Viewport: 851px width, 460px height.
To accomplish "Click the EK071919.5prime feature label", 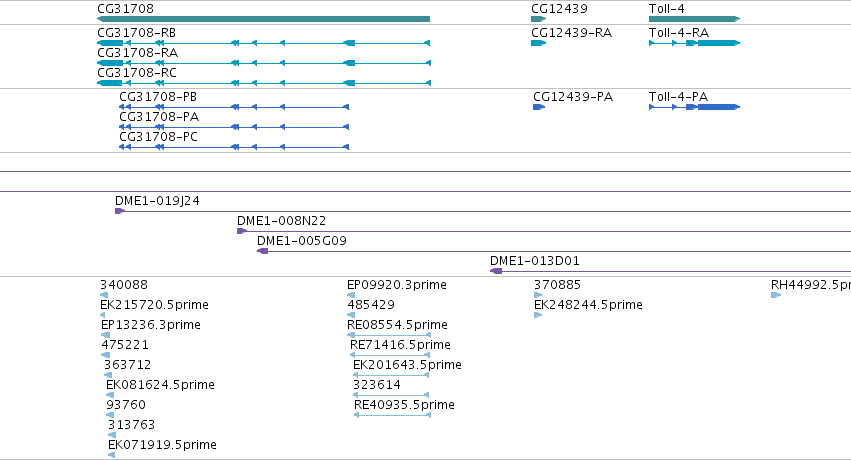I will [162, 445].
